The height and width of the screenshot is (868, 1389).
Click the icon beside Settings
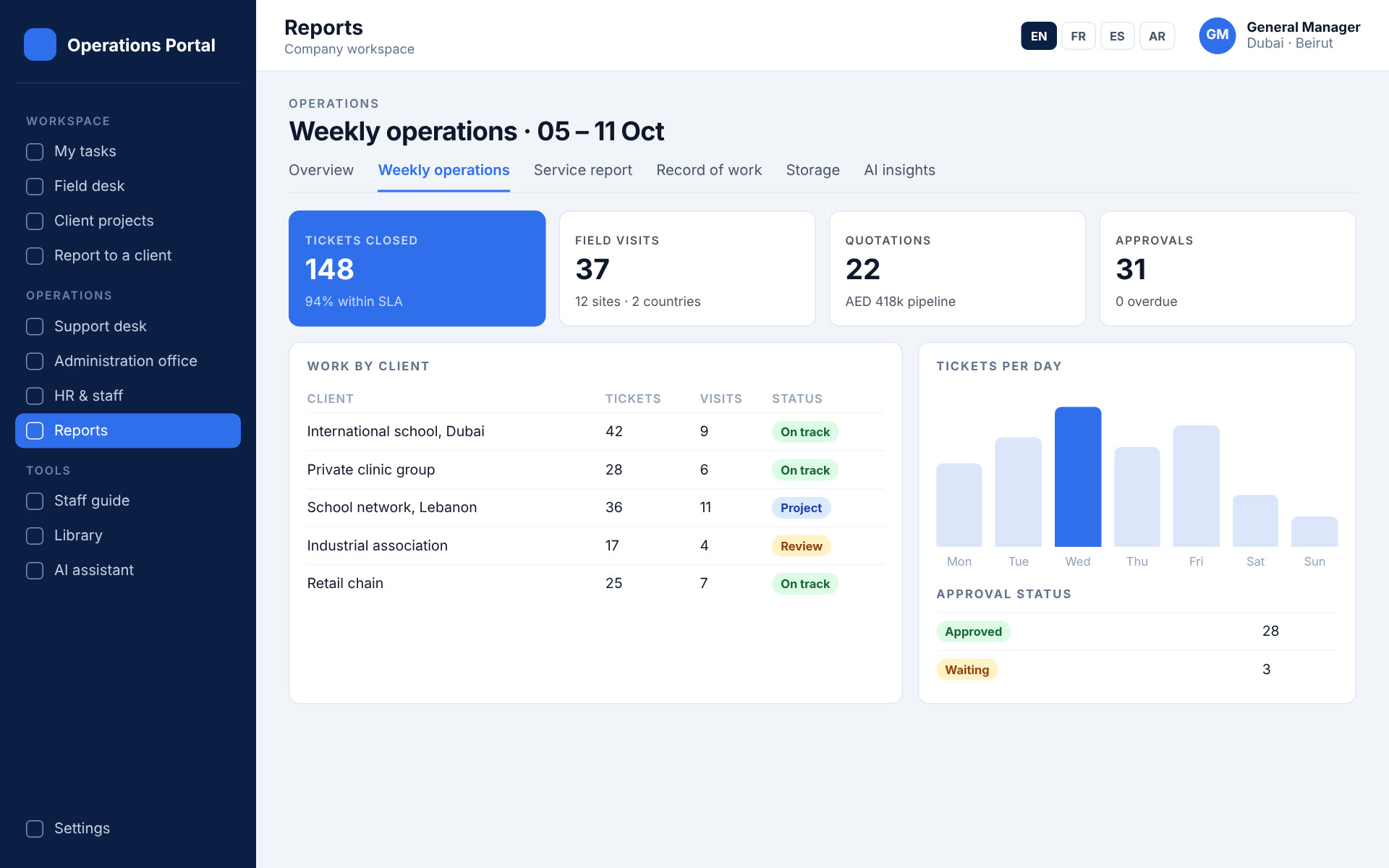[x=35, y=829]
